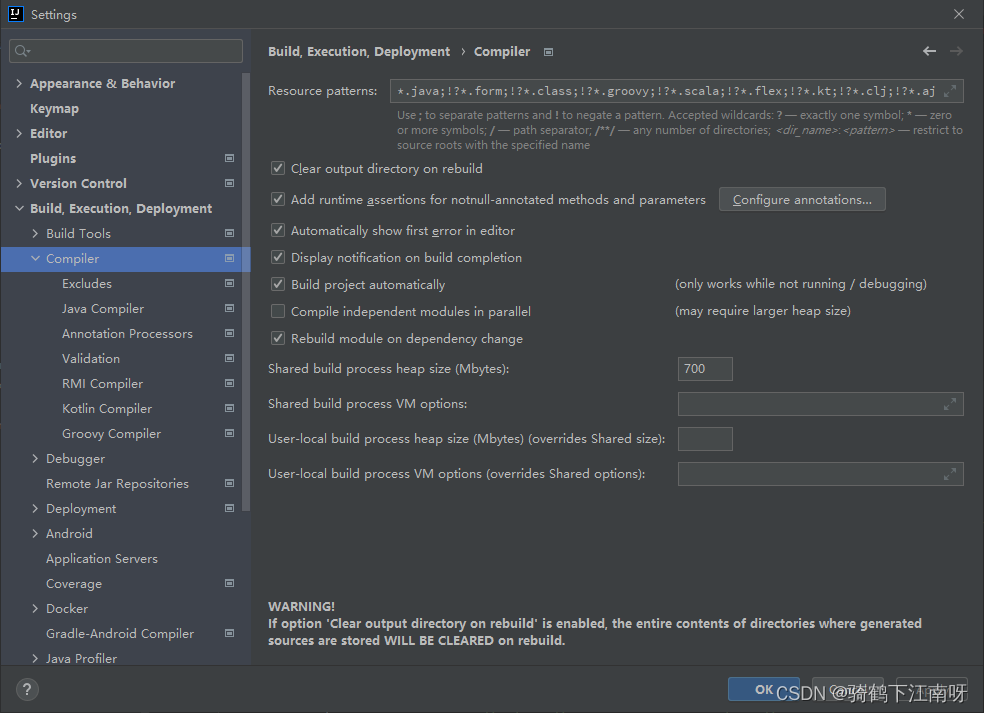Click the search magnifier in settings search
The height and width of the screenshot is (713, 984).
pos(21,50)
